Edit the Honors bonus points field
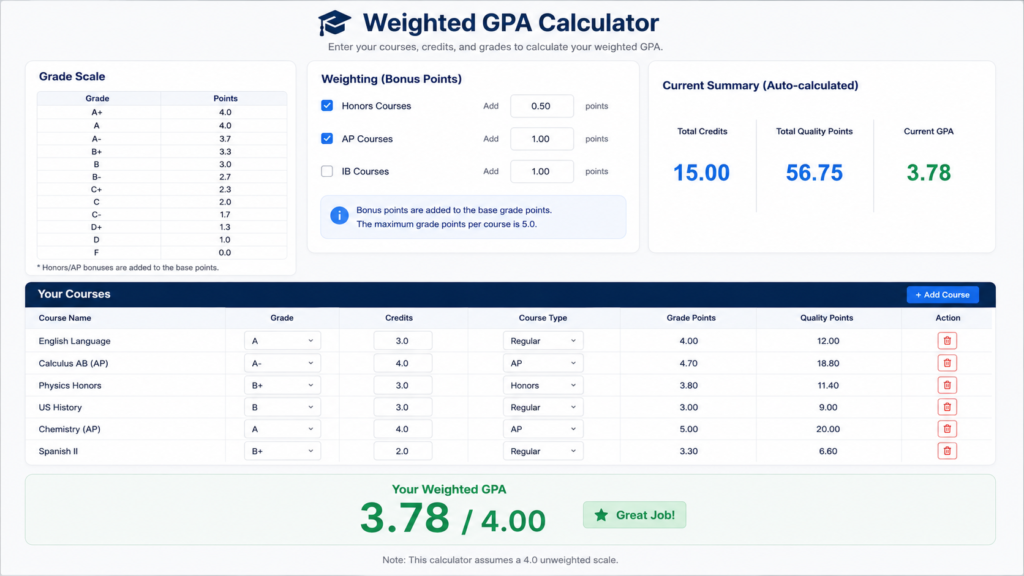This screenshot has width=1024, height=576. pos(541,106)
